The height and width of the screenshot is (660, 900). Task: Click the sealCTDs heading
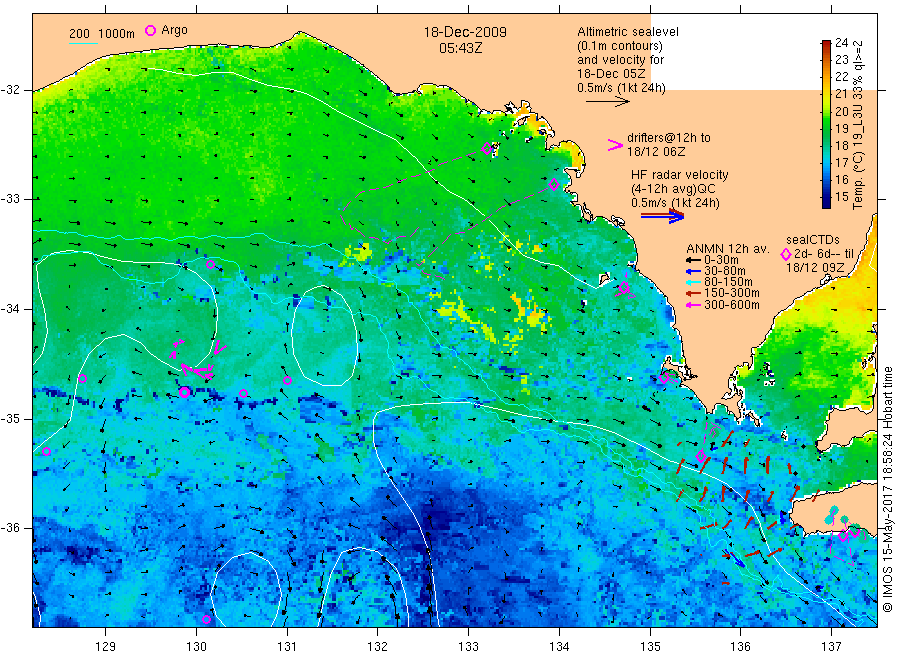(813, 240)
